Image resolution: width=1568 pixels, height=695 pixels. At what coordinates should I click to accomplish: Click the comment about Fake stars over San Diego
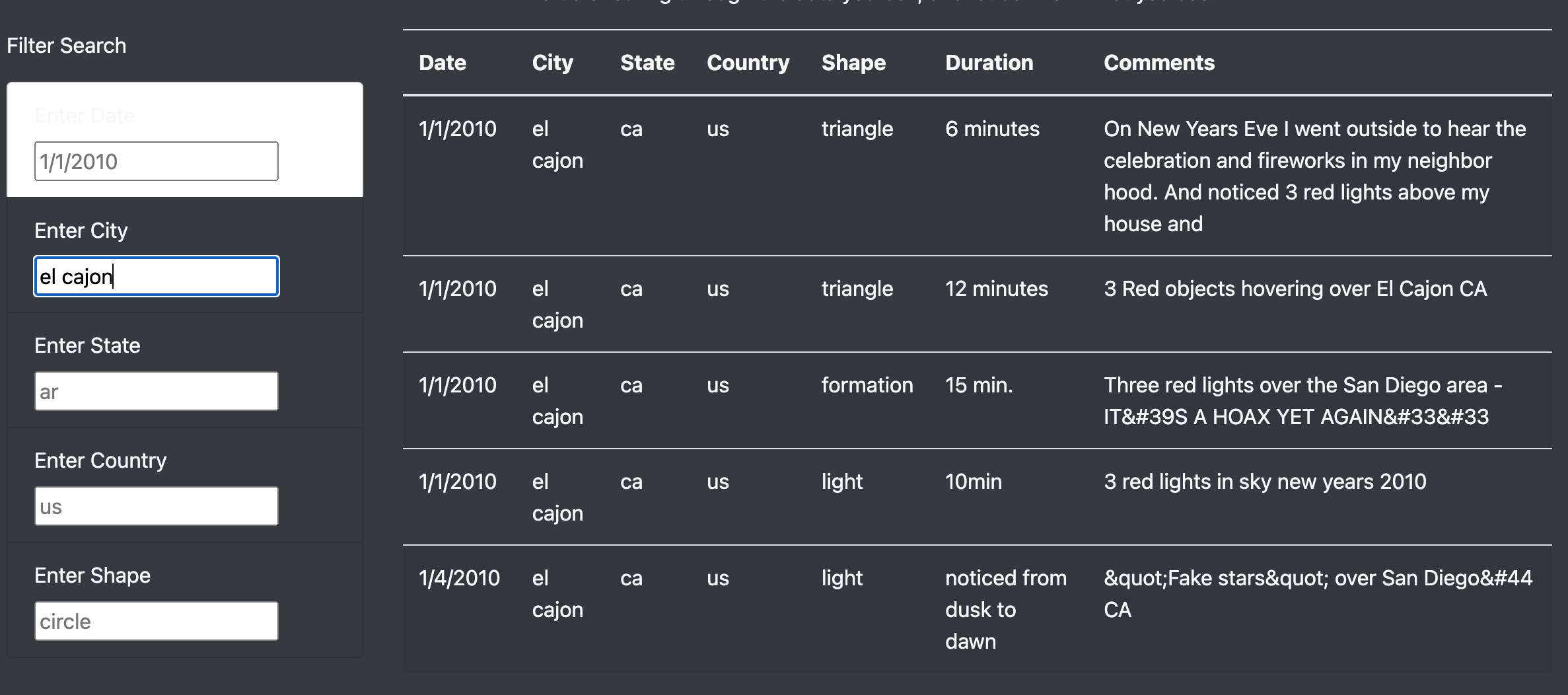[1314, 593]
